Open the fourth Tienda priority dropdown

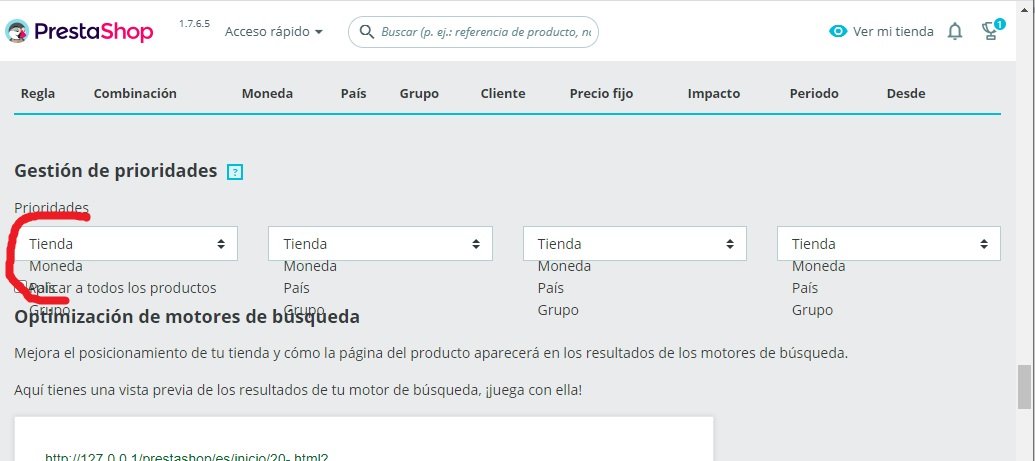tap(888, 244)
